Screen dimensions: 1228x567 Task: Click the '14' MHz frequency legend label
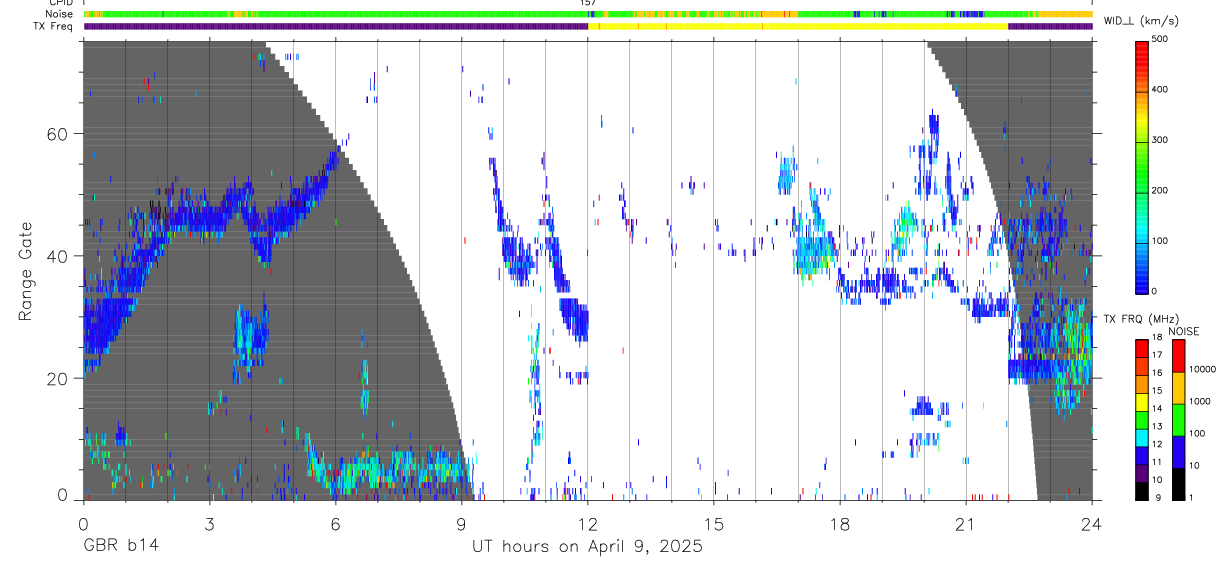coord(1158,409)
